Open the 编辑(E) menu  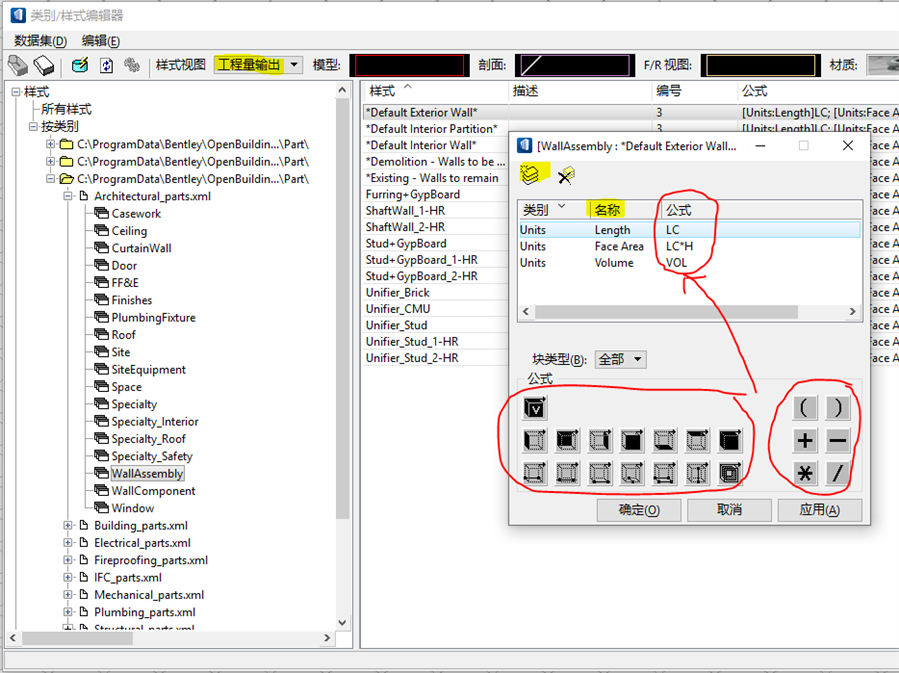[x=100, y=41]
